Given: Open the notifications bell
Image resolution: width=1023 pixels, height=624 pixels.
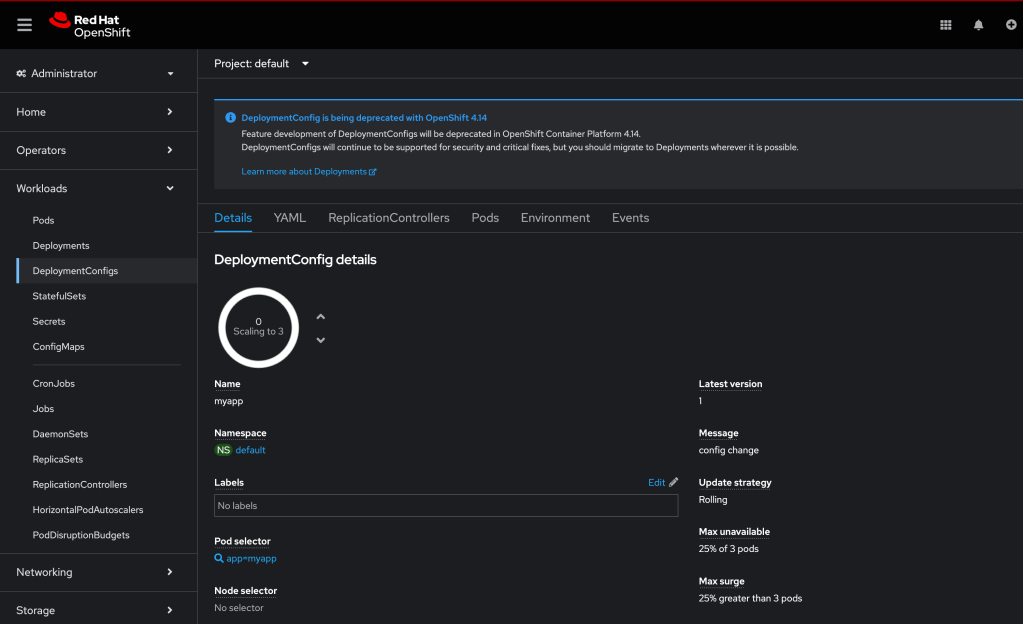Looking at the screenshot, I should pos(978,25).
